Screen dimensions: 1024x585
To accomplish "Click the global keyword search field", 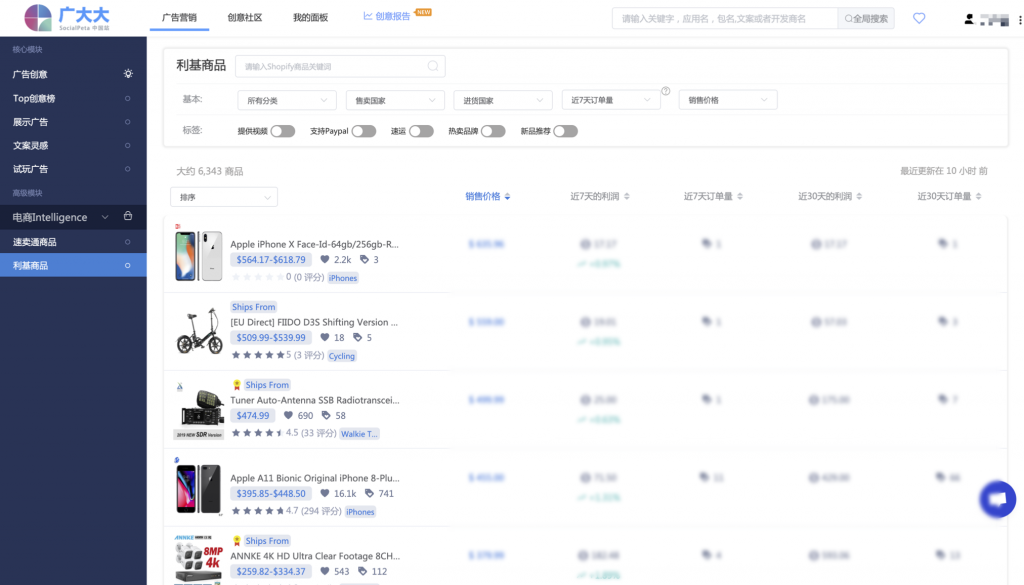I will pos(725,18).
